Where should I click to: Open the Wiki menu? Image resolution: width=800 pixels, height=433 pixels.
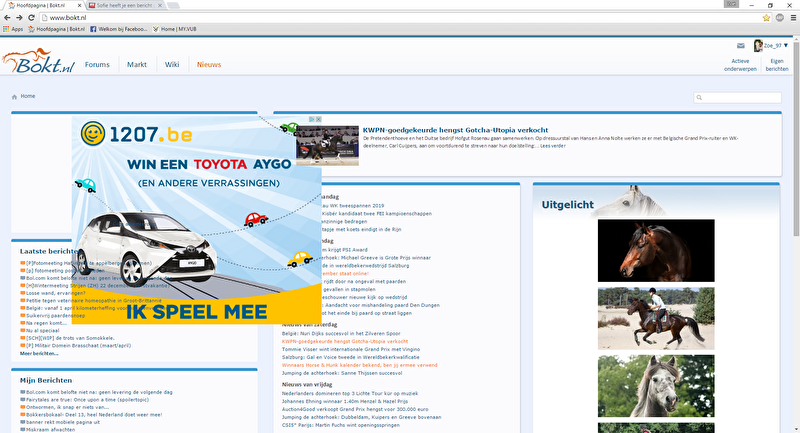pos(172,65)
